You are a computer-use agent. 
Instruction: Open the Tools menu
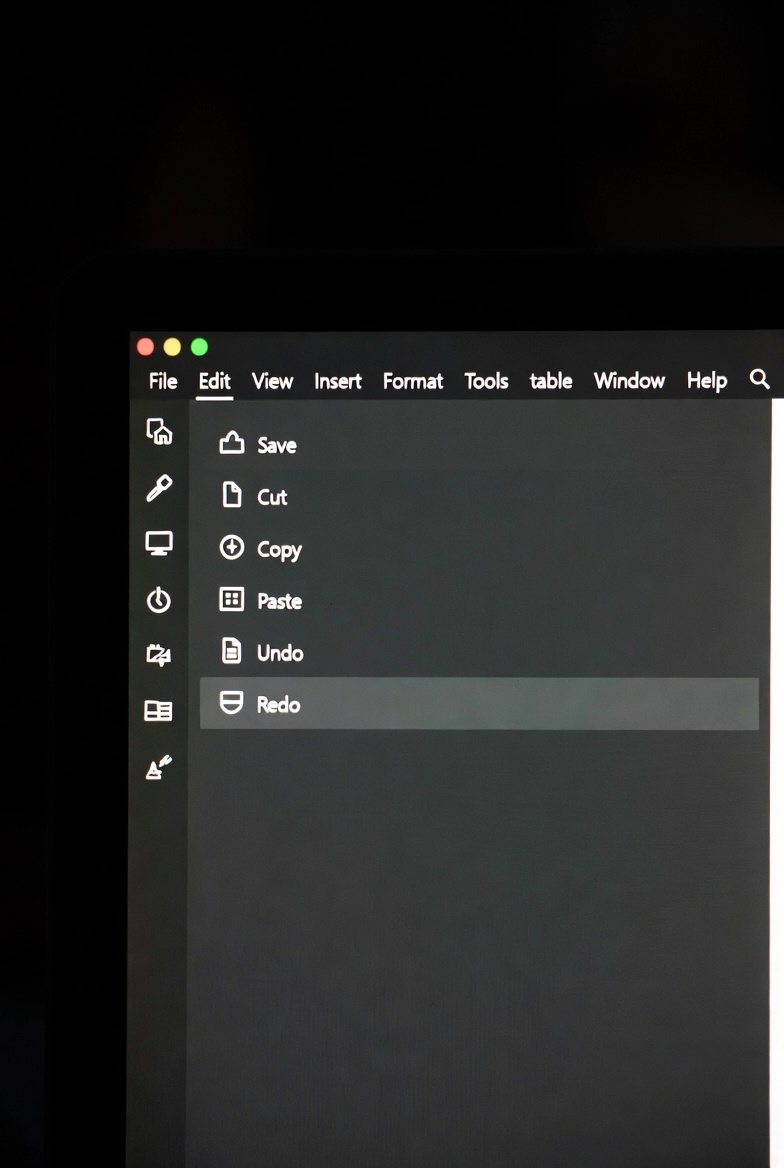486,381
